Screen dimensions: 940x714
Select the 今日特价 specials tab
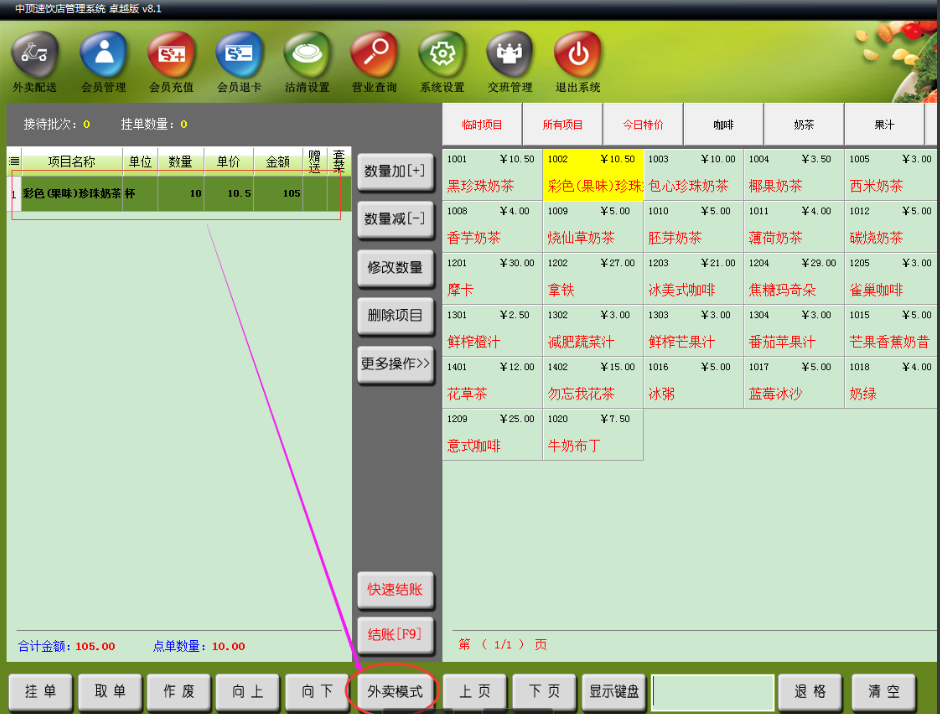click(x=643, y=125)
